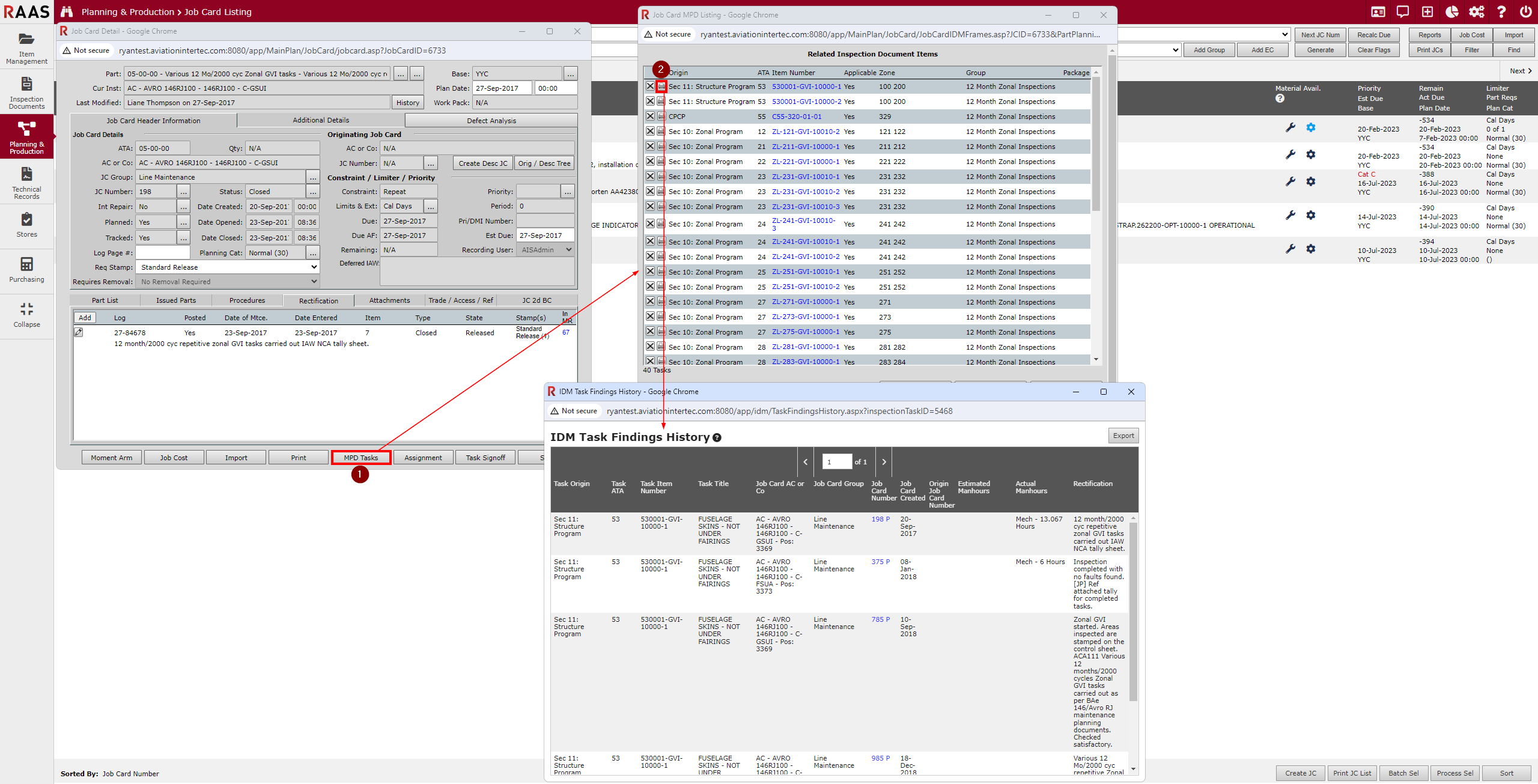Screen dimensions: 1538x784
Task: Click edit pencil icon on rectification log row
Action: (79, 332)
